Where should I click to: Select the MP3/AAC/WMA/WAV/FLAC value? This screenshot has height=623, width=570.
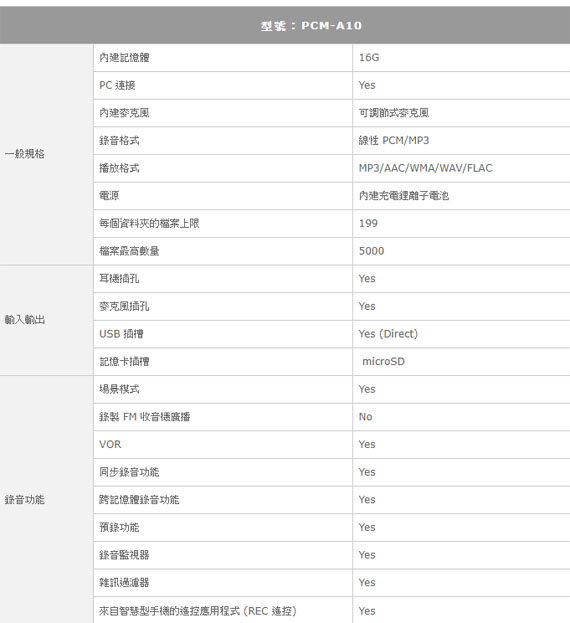click(425, 168)
